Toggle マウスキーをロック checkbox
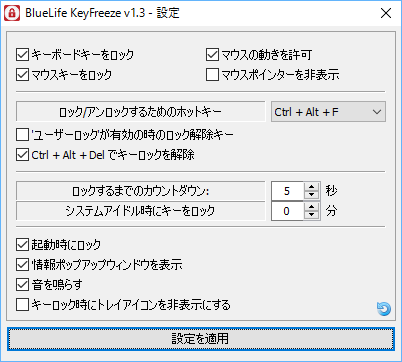 22,75
